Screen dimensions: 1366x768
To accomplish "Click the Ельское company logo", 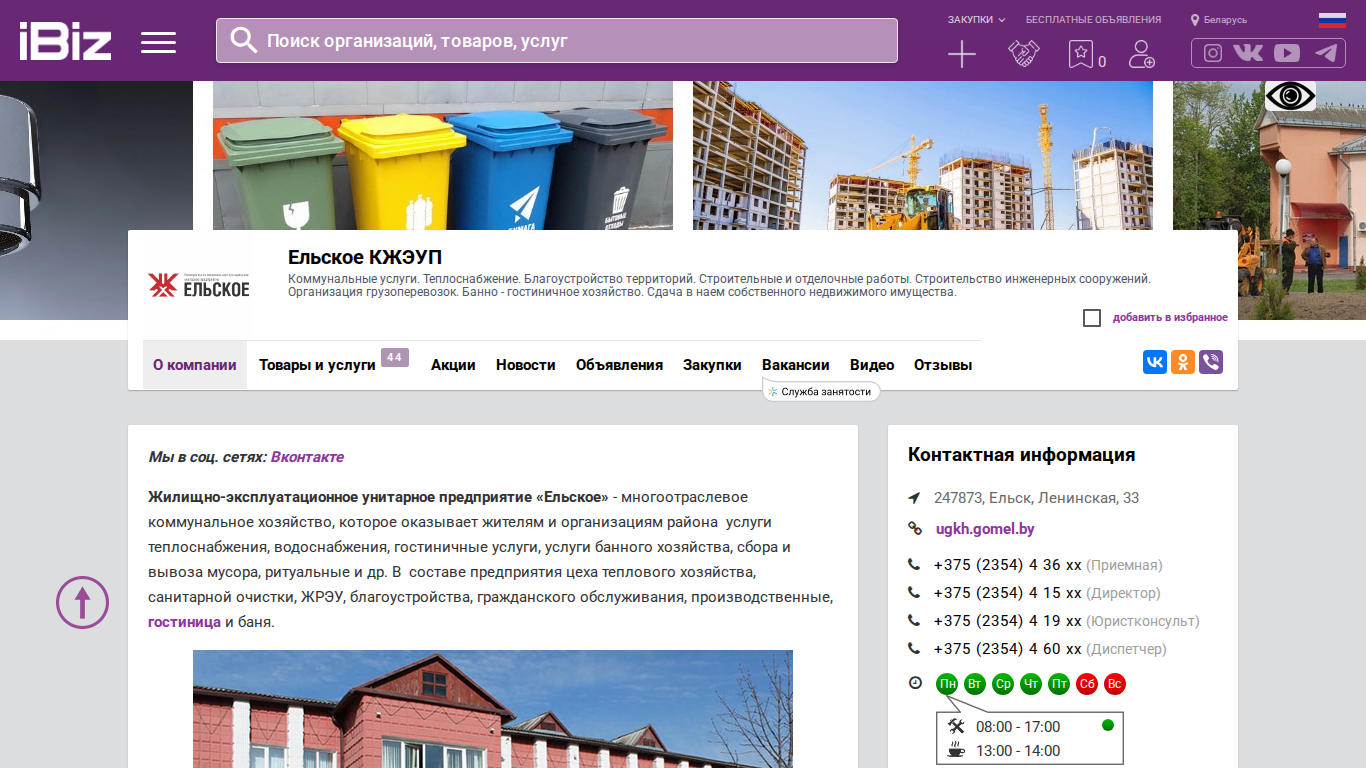I will click(198, 285).
